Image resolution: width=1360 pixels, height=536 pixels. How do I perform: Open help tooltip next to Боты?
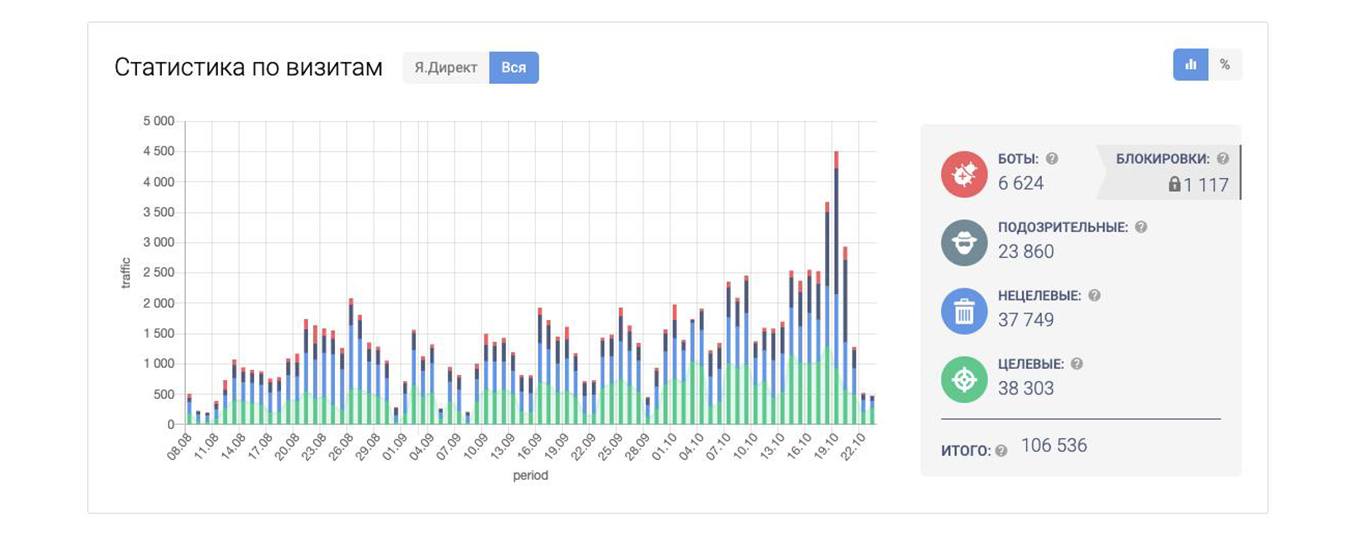(x=1052, y=159)
